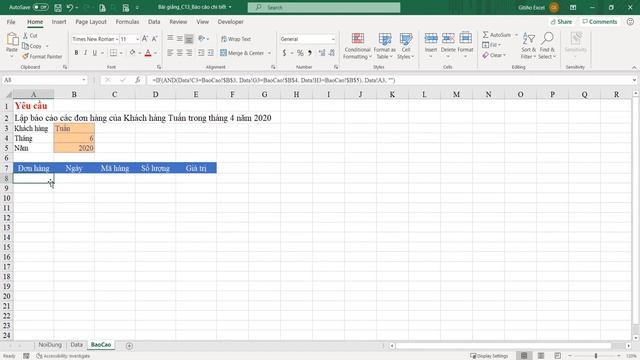
Task: Activate the Format Painter brush
Action: coord(25,56)
